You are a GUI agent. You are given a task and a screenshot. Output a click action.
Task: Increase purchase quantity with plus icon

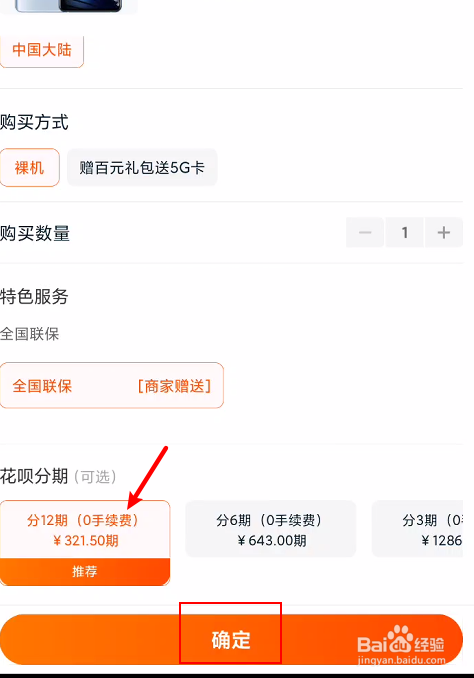point(444,233)
